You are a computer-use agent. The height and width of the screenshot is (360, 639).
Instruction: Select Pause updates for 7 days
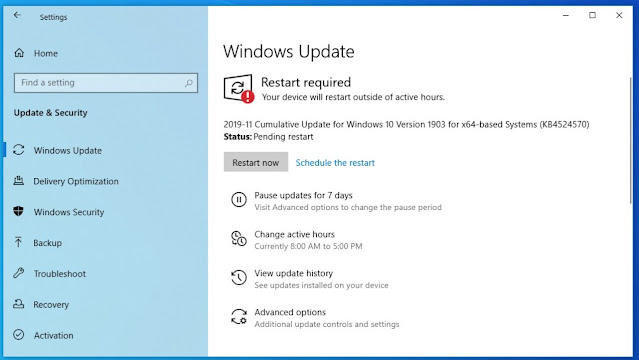tap(303, 195)
